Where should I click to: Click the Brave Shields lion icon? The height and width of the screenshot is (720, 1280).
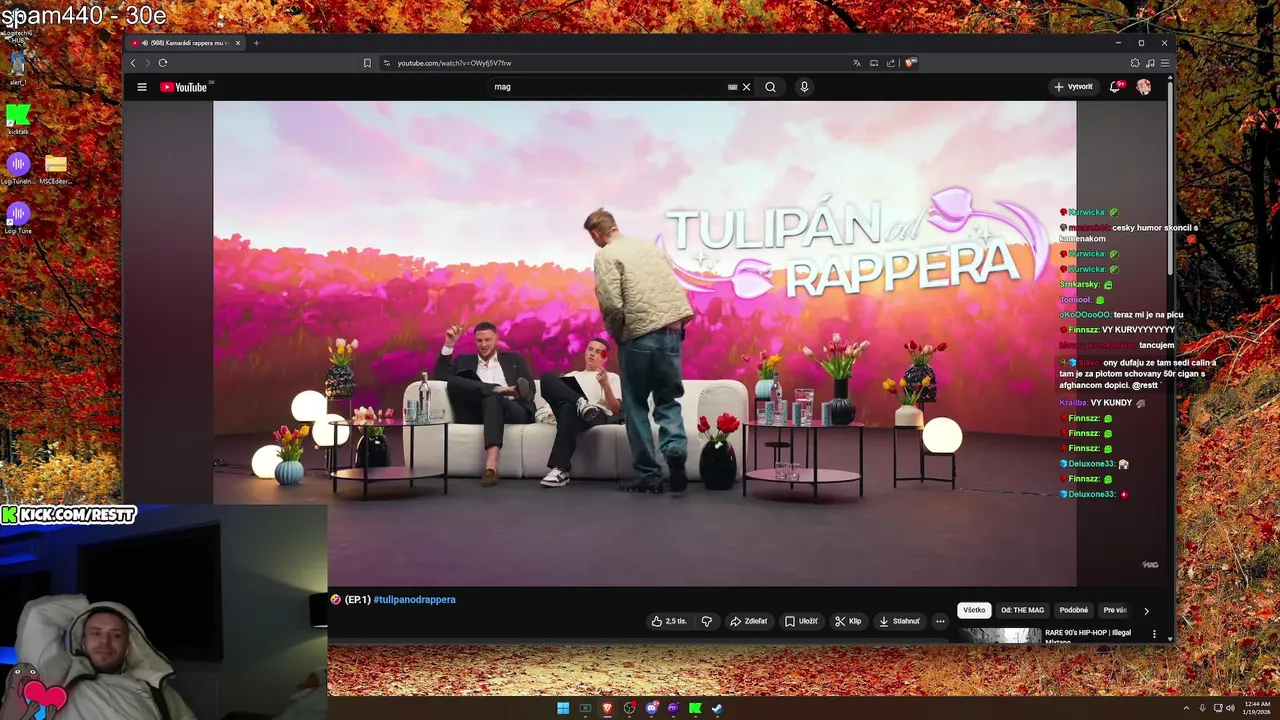click(x=910, y=63)
